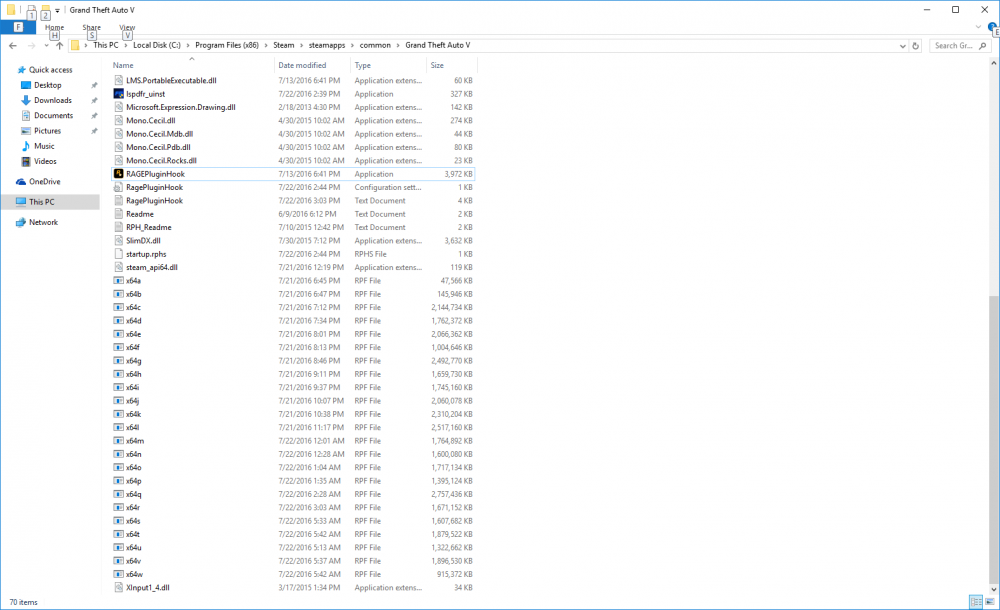
Task: Go back with the Back arrow
Action: (x=13, y=45)
